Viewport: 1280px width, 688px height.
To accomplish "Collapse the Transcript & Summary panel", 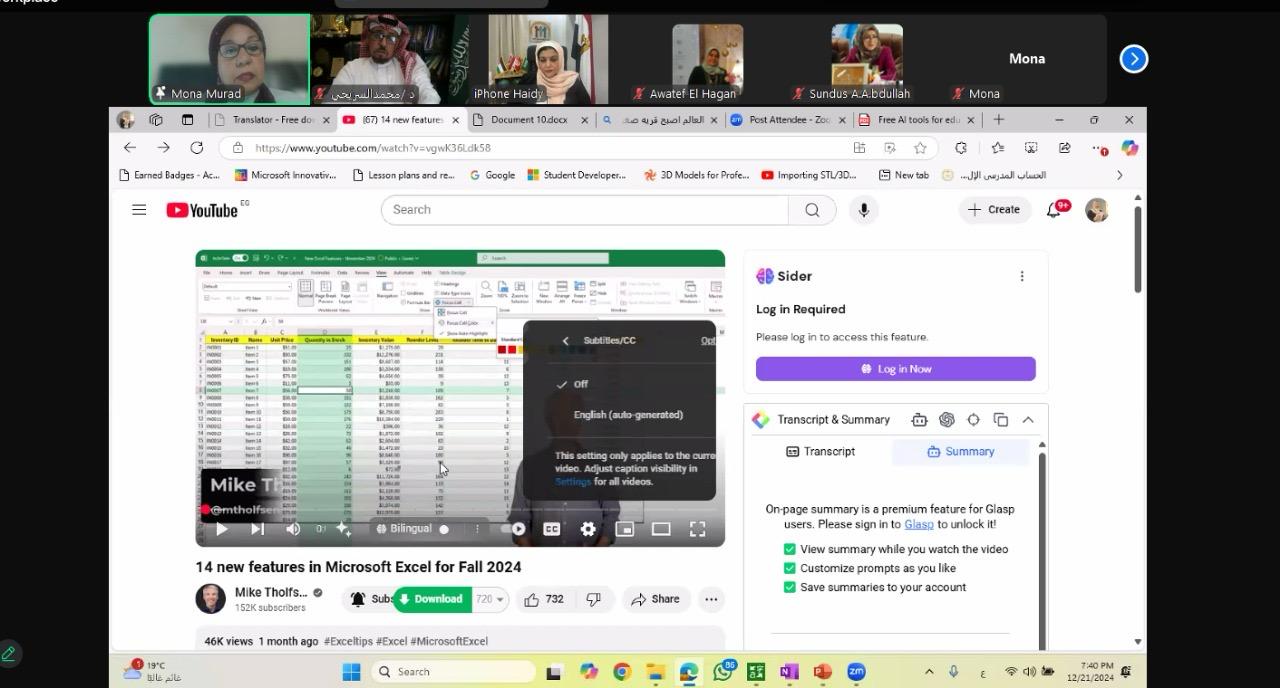I will tap(1028, 420).
